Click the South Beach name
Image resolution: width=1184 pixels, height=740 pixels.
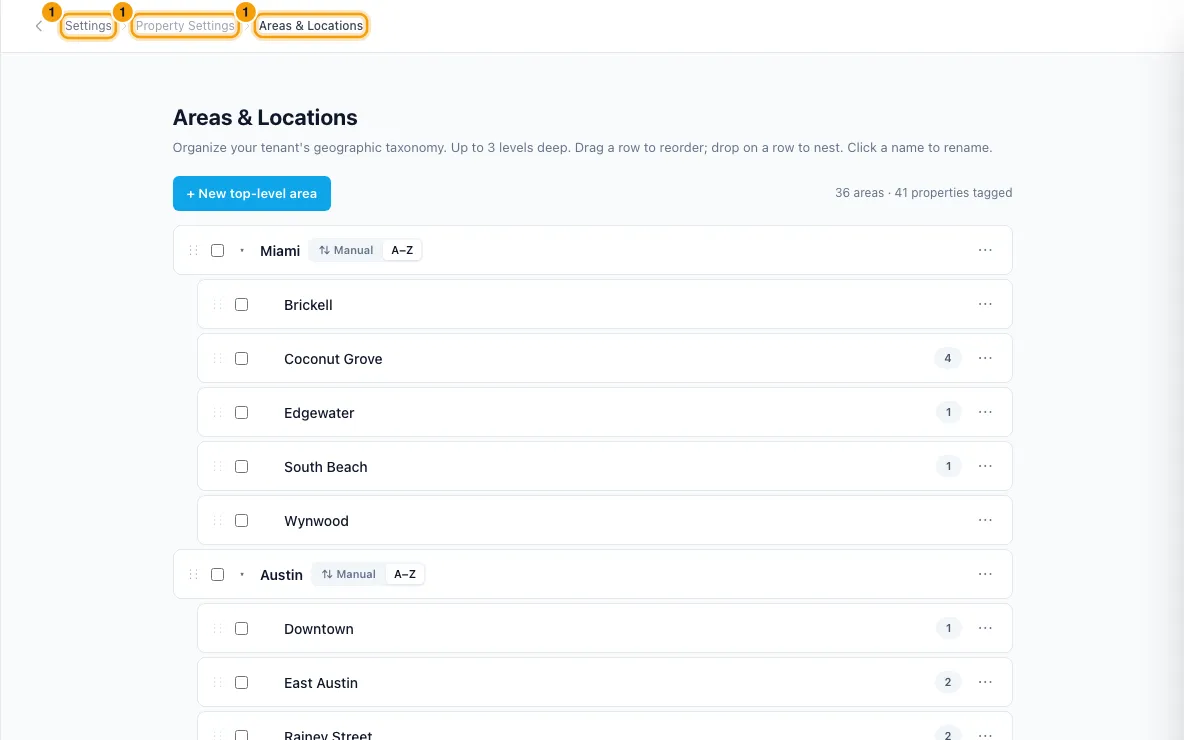click(325, 467)
